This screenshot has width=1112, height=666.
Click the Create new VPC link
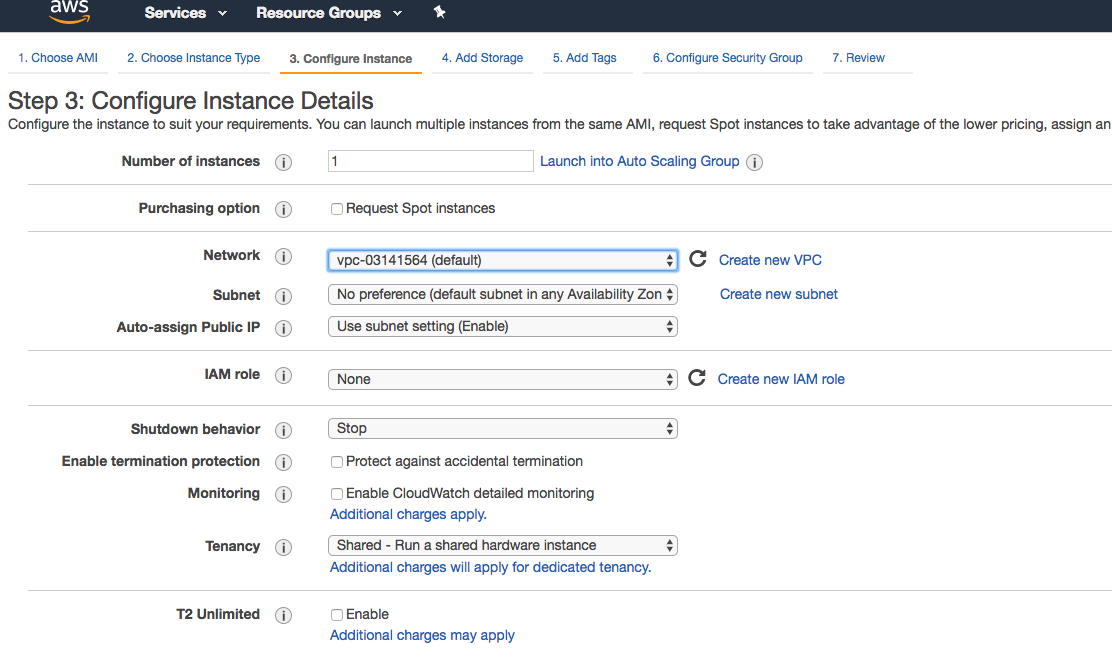(x=770, y=260)
